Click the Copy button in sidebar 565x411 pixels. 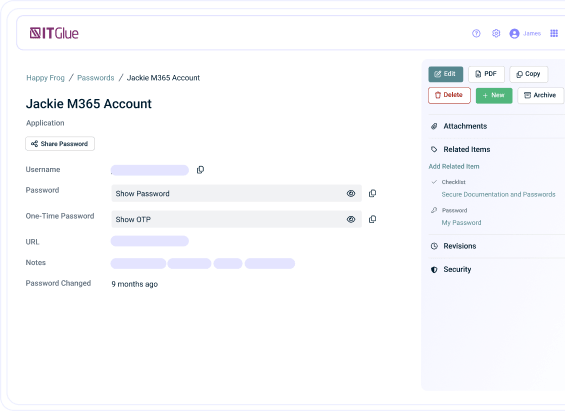pyautogui.click(x=529, y=74)
